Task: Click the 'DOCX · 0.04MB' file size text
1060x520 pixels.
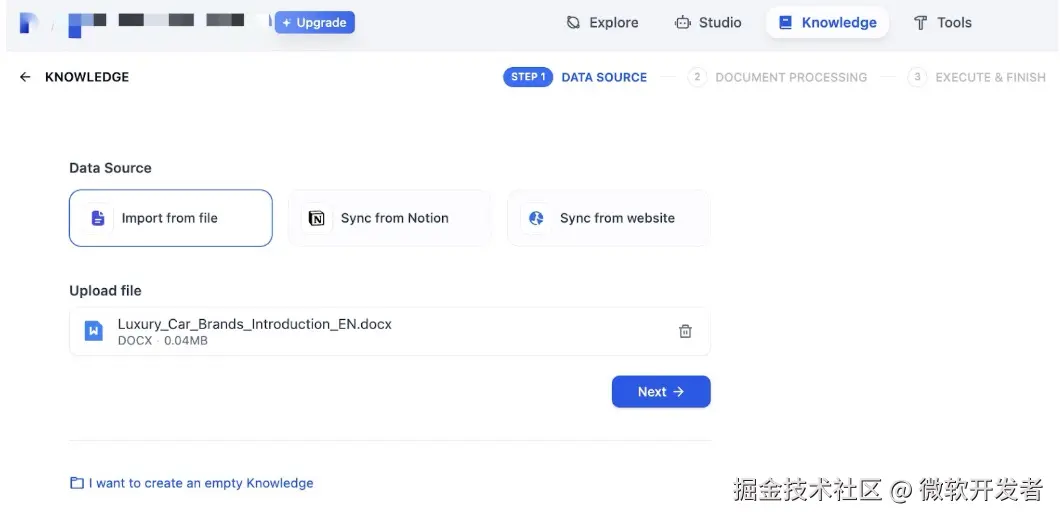Action: pos(162,341)
